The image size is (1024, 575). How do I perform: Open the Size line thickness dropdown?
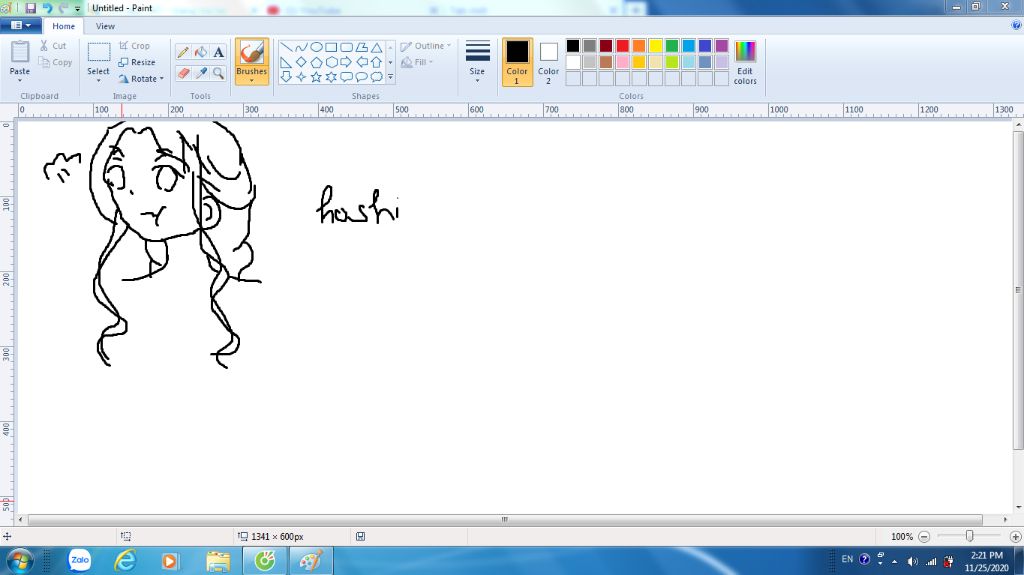(x=477, y=61)
